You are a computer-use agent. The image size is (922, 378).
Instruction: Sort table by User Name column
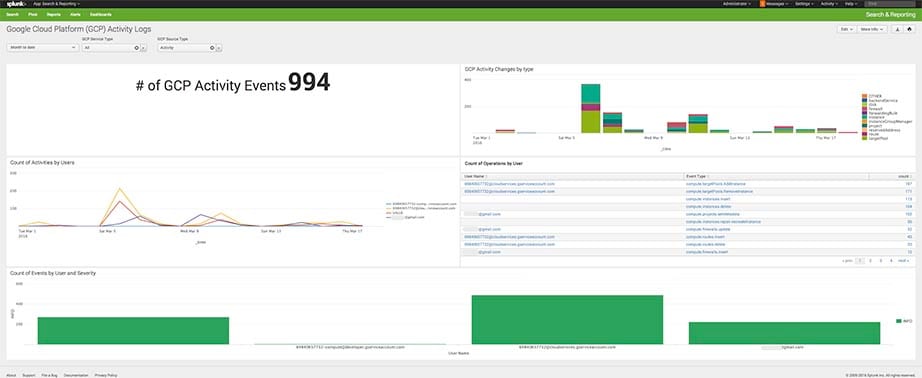coord(475,176)
